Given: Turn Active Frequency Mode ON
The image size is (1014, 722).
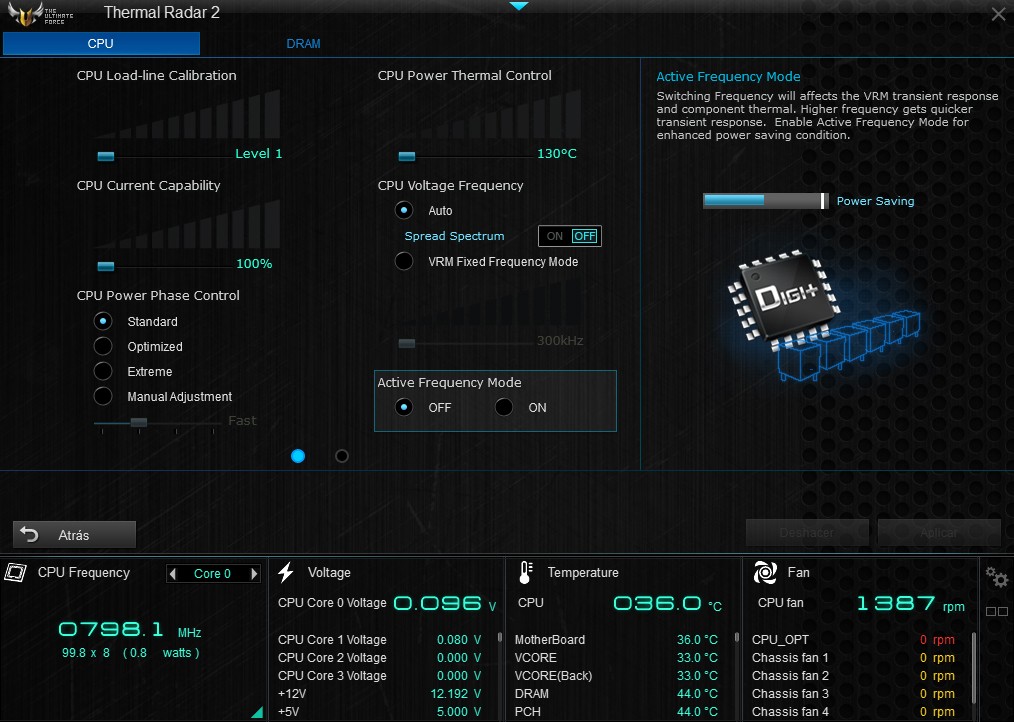Looking at the screenshot, I should click(504, 407).
